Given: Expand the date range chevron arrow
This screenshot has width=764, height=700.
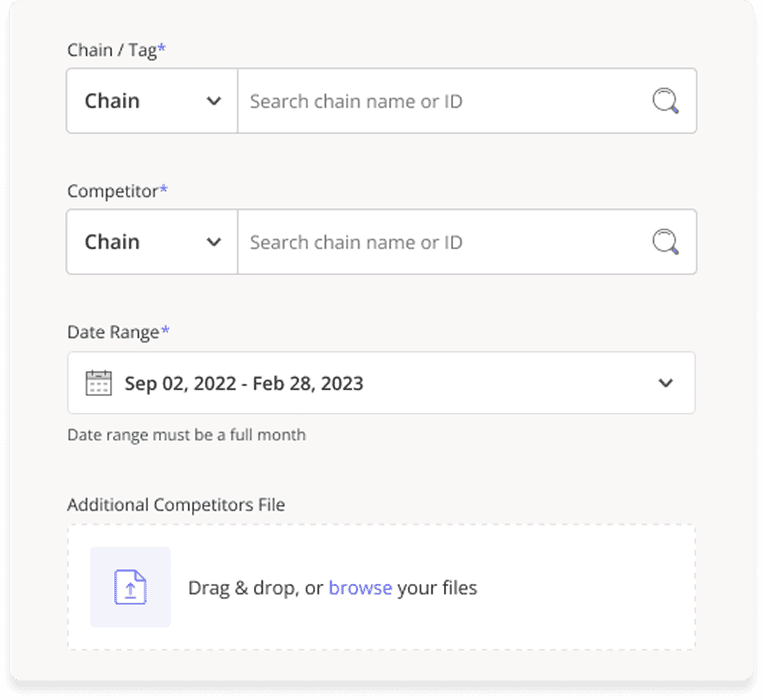Looking at the screenshot, I should [x=666, y=383].
